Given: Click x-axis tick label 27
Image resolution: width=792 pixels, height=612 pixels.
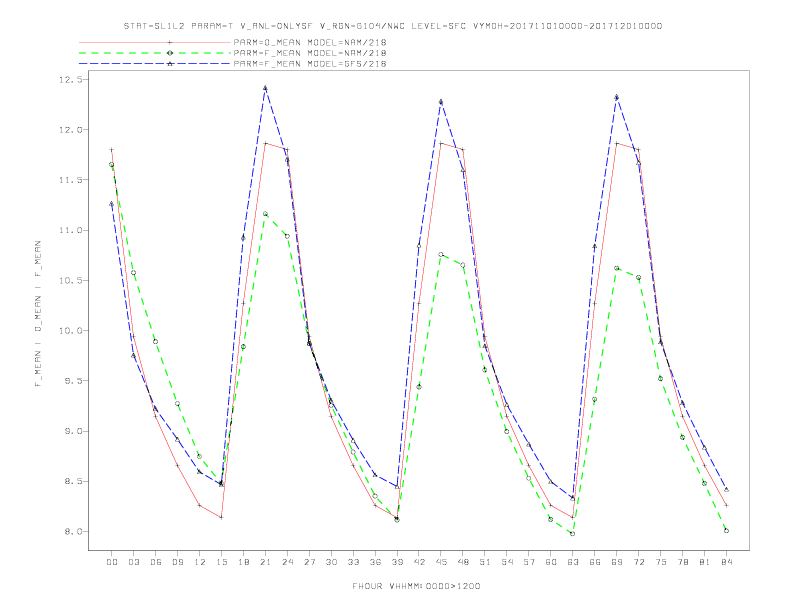Looking at the screenshot, I should 309,562.
